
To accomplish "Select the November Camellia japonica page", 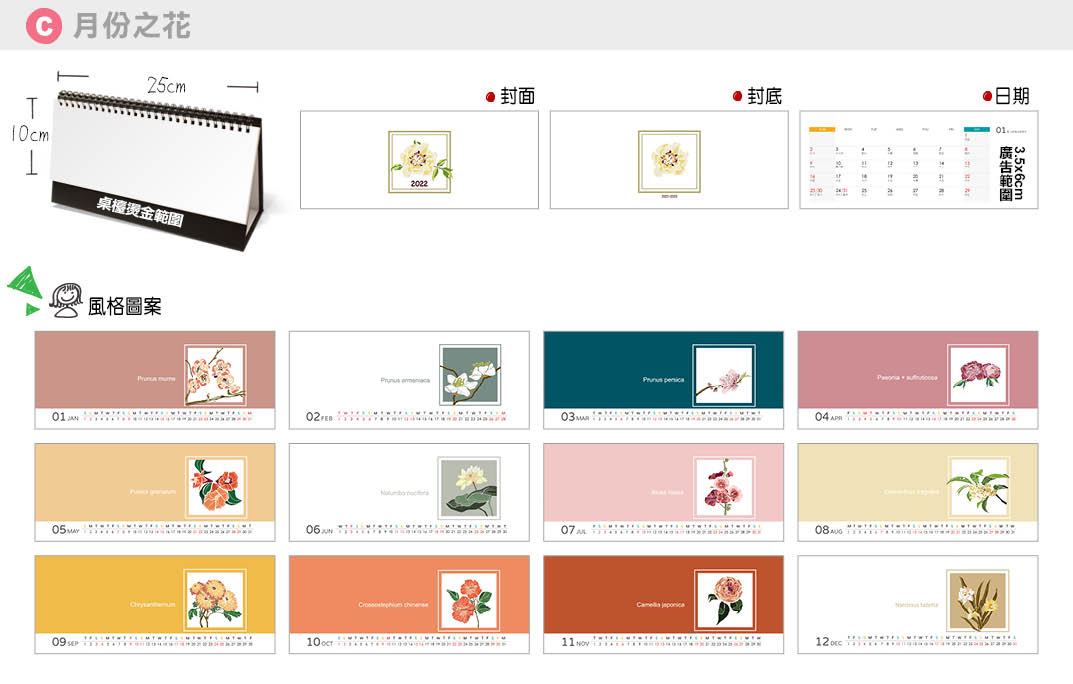I will tap(663, 604).
